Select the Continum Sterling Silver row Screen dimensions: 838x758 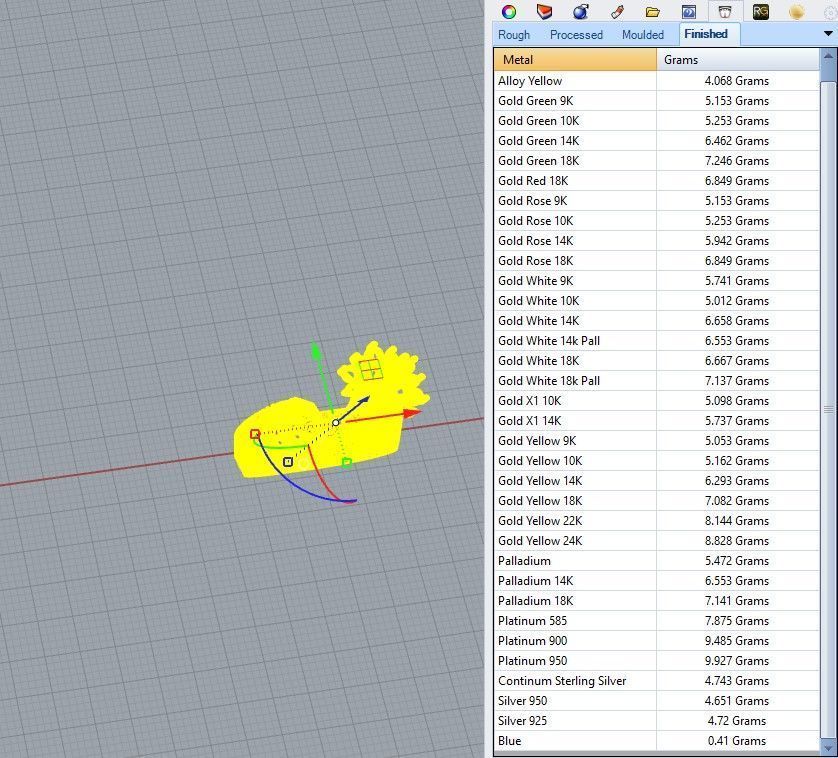[x=656, y=680]
